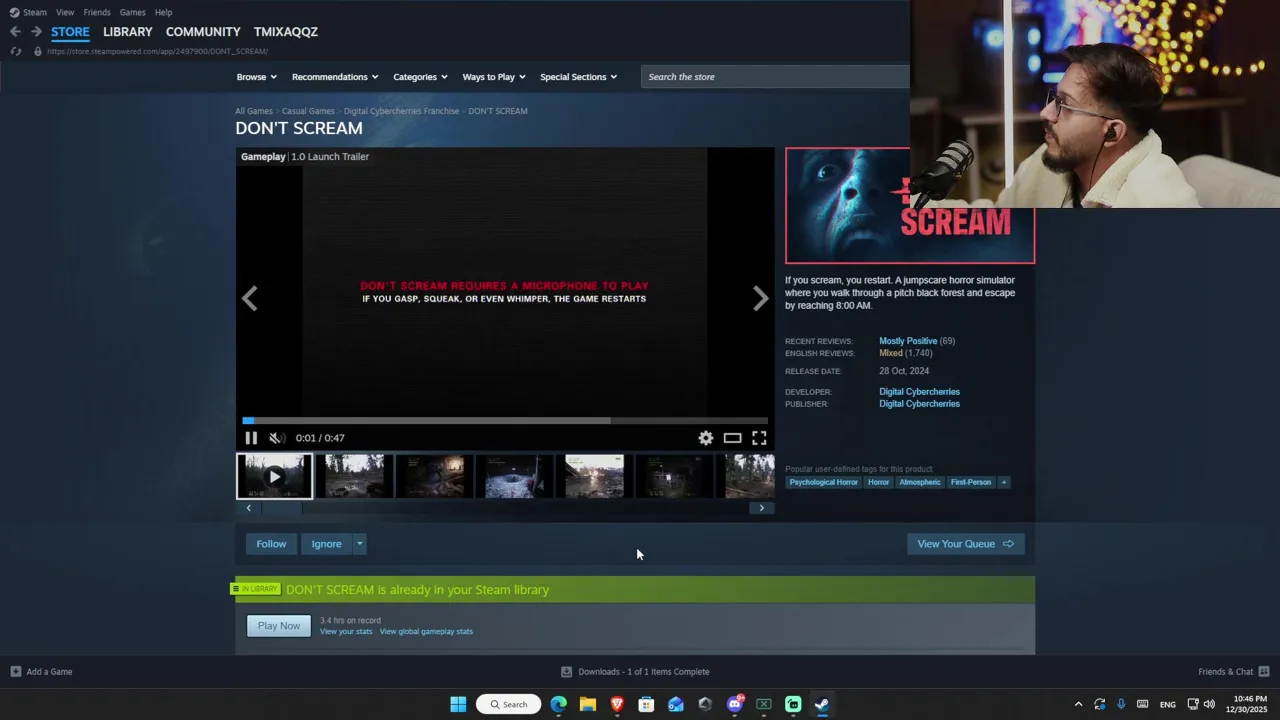Select the Atmospheric tag

[x=920, y=482]
